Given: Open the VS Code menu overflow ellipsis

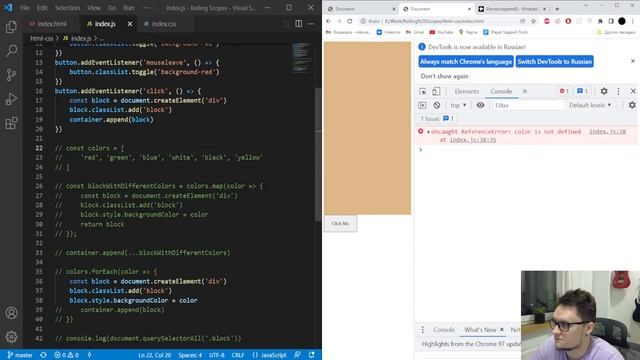Looking at the screenshot, I should point(147,8).
